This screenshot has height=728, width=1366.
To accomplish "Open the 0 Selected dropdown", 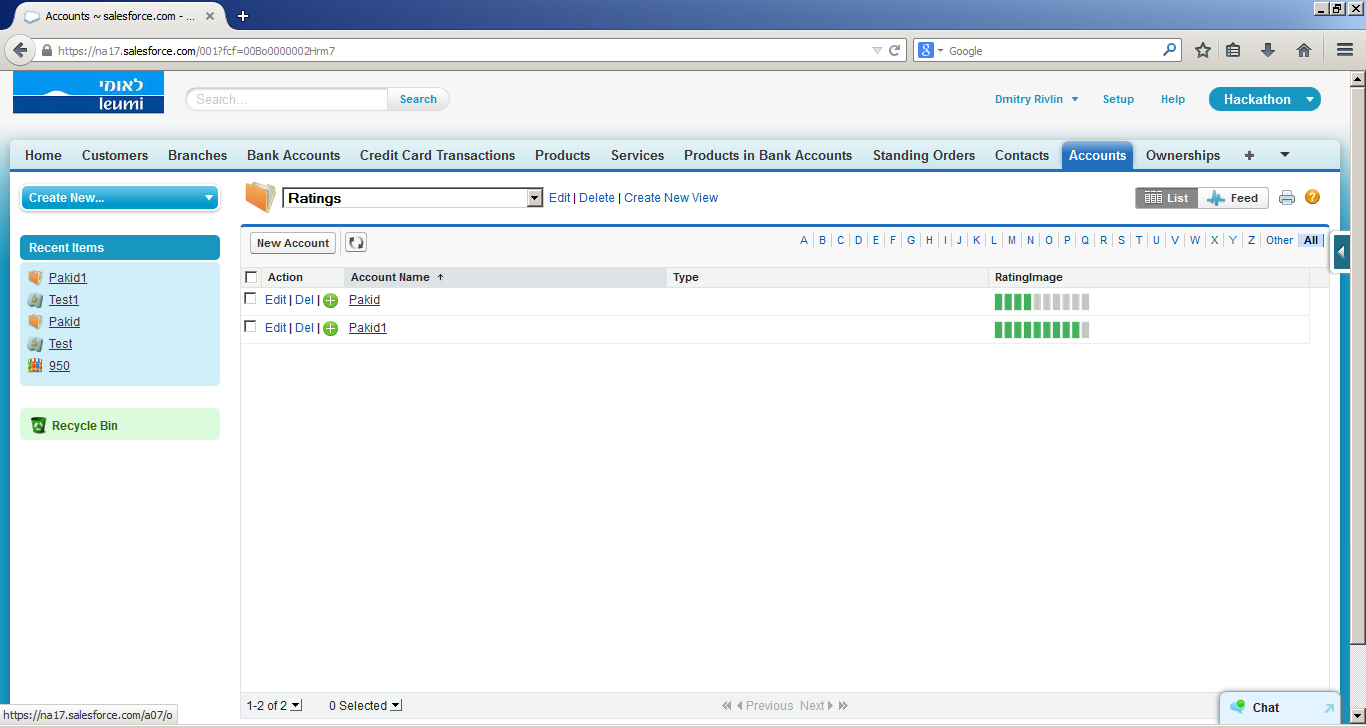I will click(x=365, y=706).
